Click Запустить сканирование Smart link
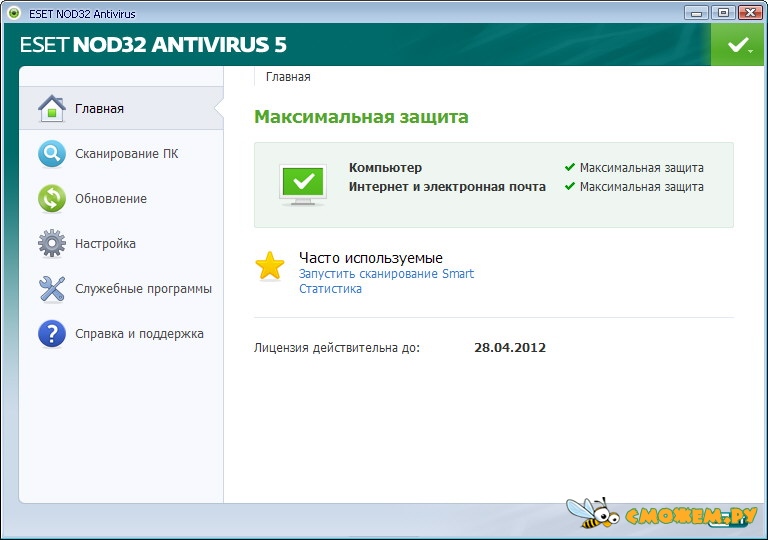Viewport: 768px width, 540px height. (386, 274)
